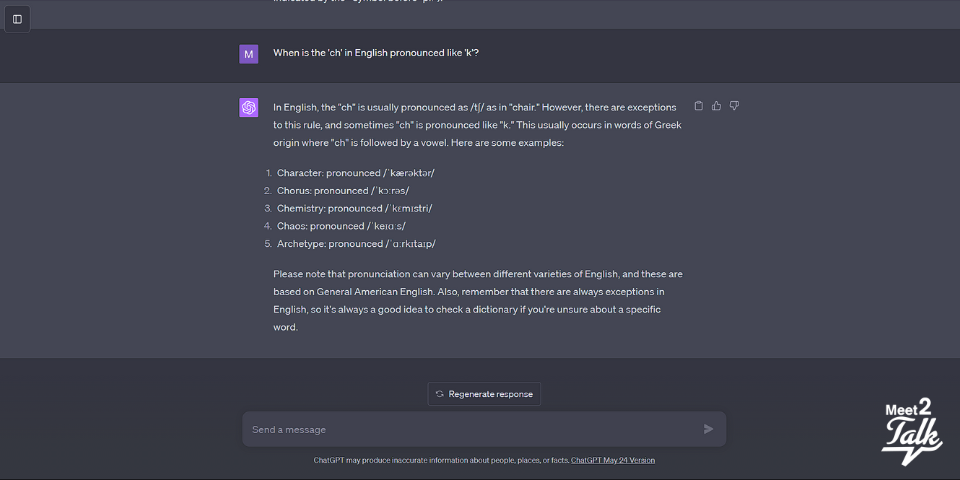Select the "Chorus" example list item
The width and height of the screenshot is (960, 480).
tap(343, 191)
